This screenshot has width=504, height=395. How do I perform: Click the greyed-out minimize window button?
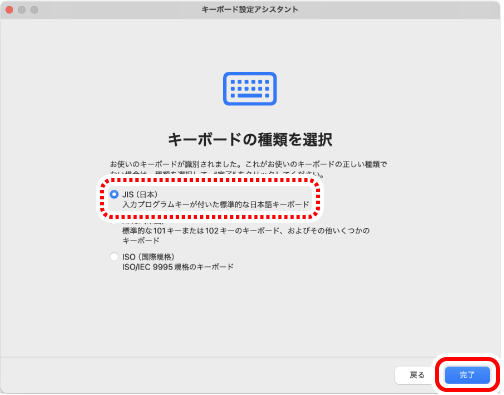pos(22,10)
